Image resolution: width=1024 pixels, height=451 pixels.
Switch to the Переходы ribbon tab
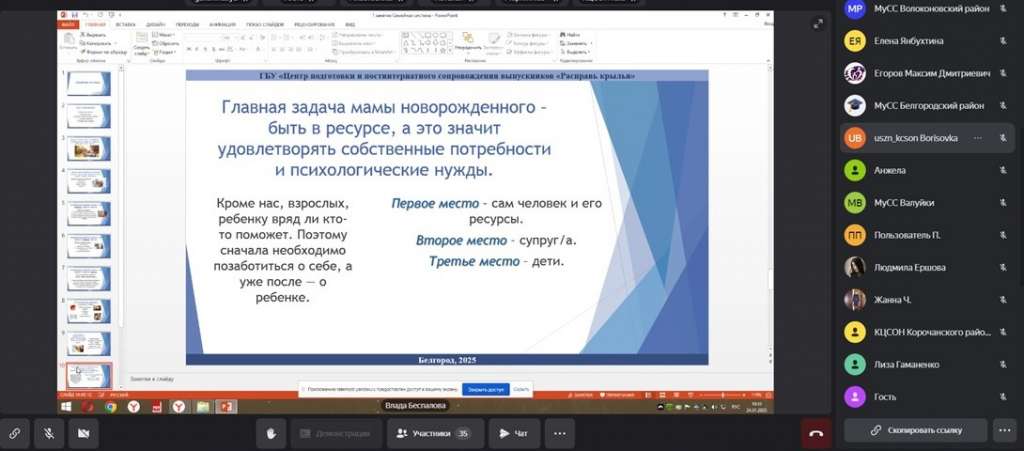point(187,24)
